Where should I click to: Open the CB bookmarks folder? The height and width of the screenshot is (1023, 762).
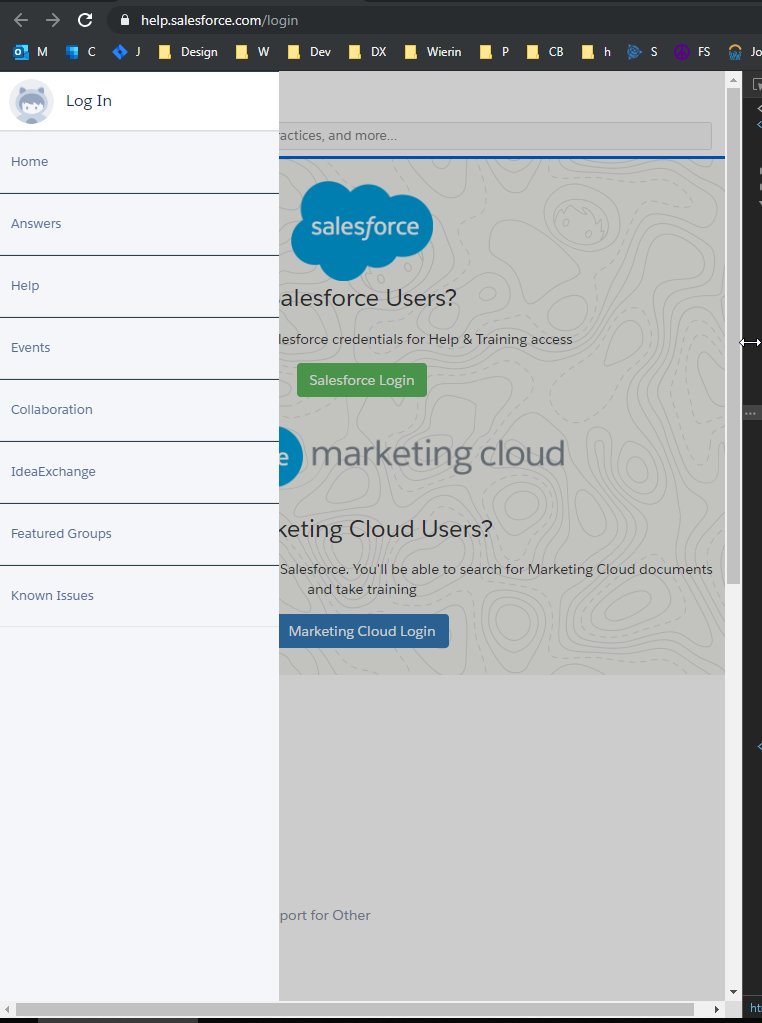pyautogui.click(x=545, y=52)
